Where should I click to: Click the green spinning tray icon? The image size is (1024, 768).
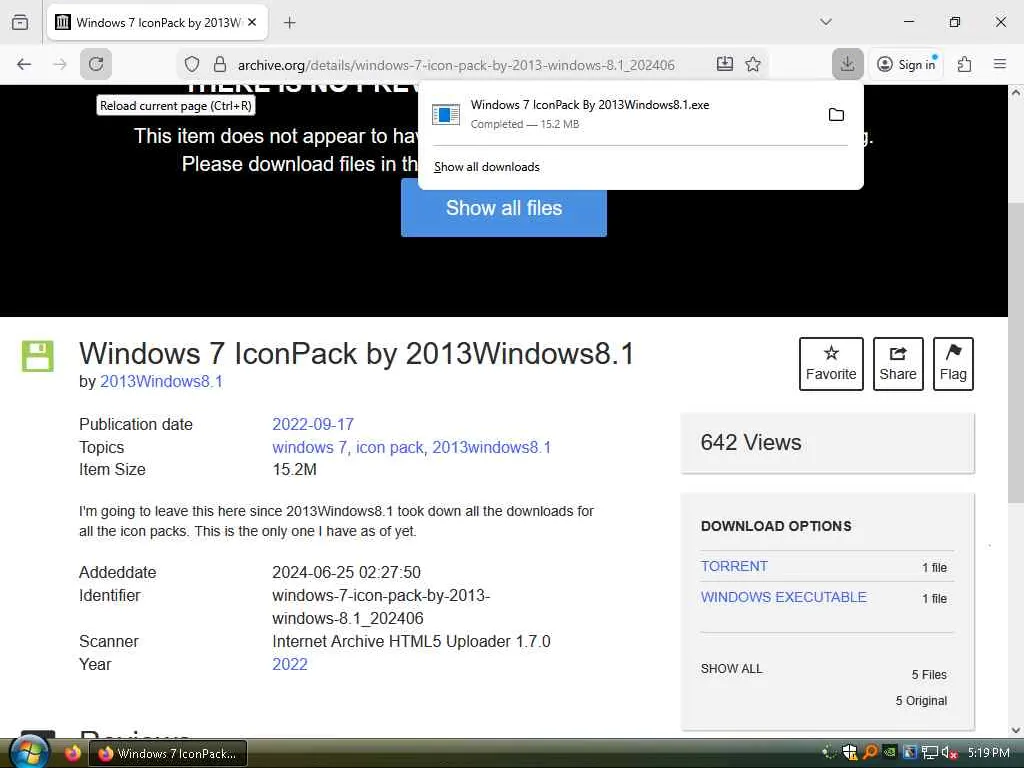[x=829, y=752]
